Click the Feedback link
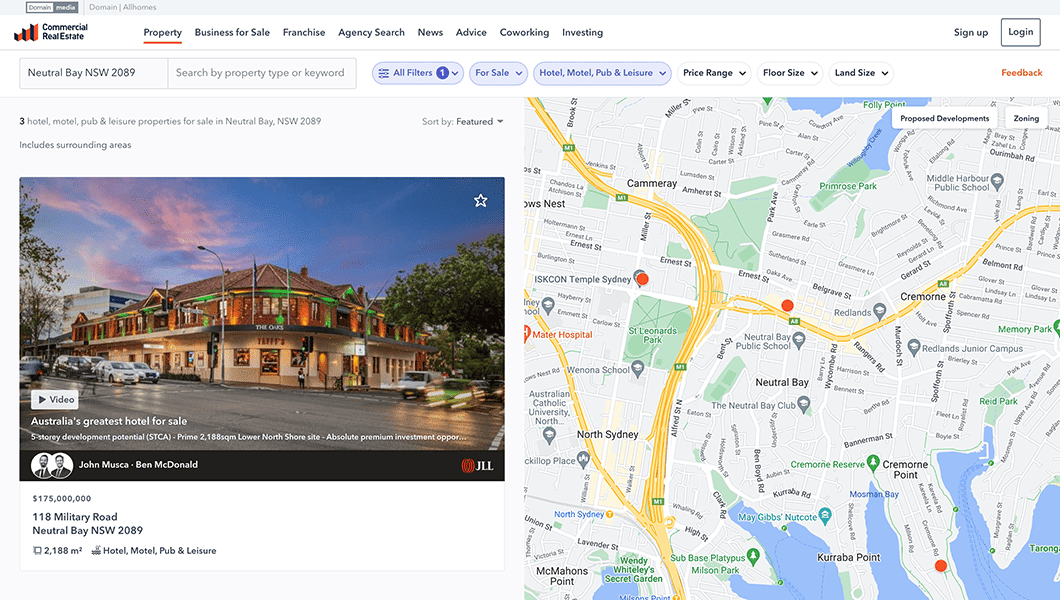 tap(1021, 73)
